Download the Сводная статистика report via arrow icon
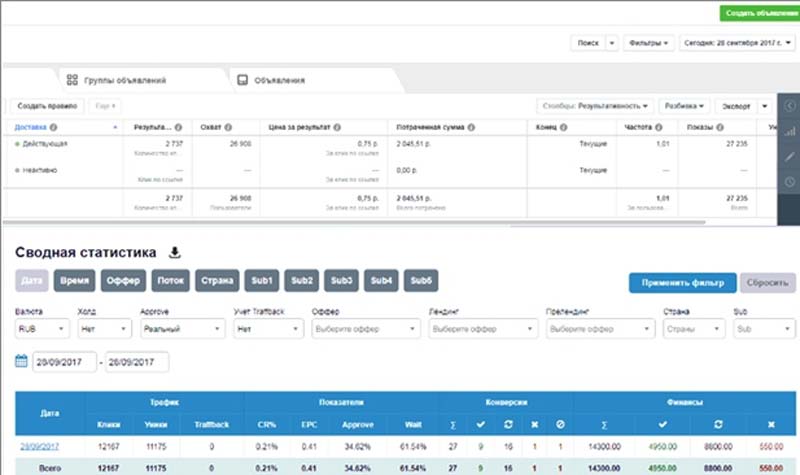The width and height of the screenshot is (800, 475). point(174,252)
